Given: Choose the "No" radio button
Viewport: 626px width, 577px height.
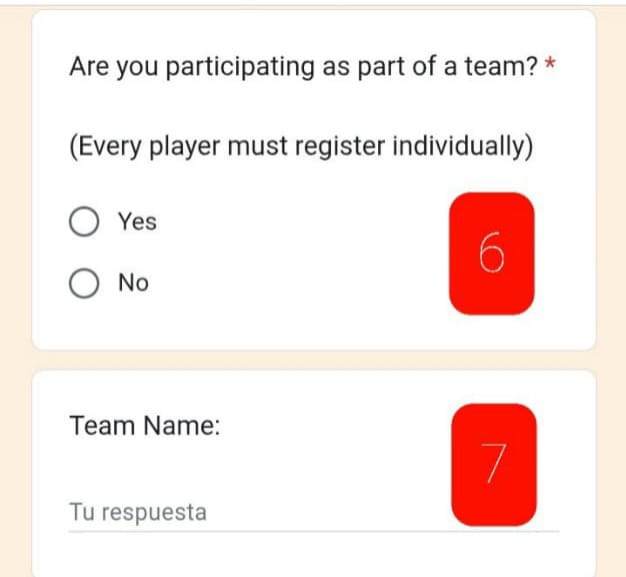Looking at the screenshot, I should 84,284.
